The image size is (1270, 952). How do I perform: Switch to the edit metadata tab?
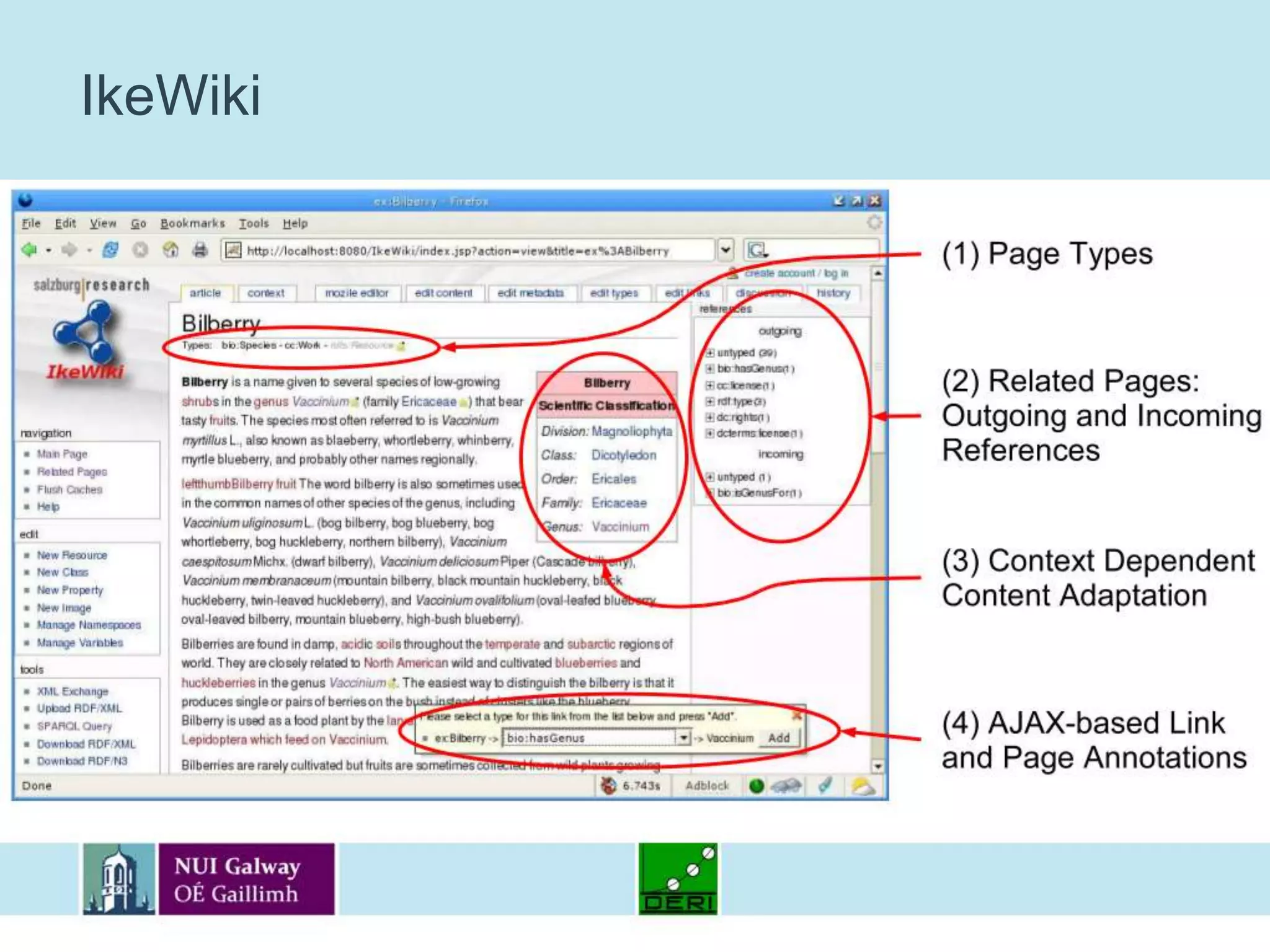(530, 293)
